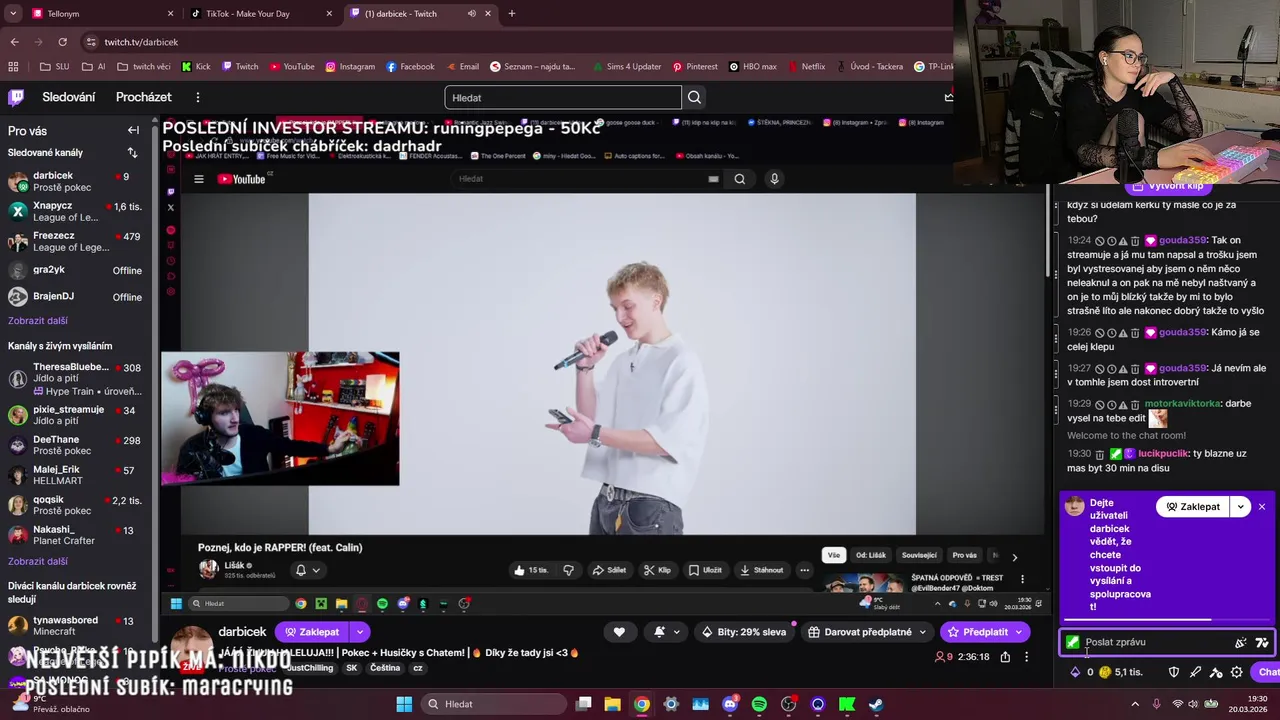Click the bits diamond icon below chat
This screenshot has height=720, width=1280.
(x=1075, y=672)
